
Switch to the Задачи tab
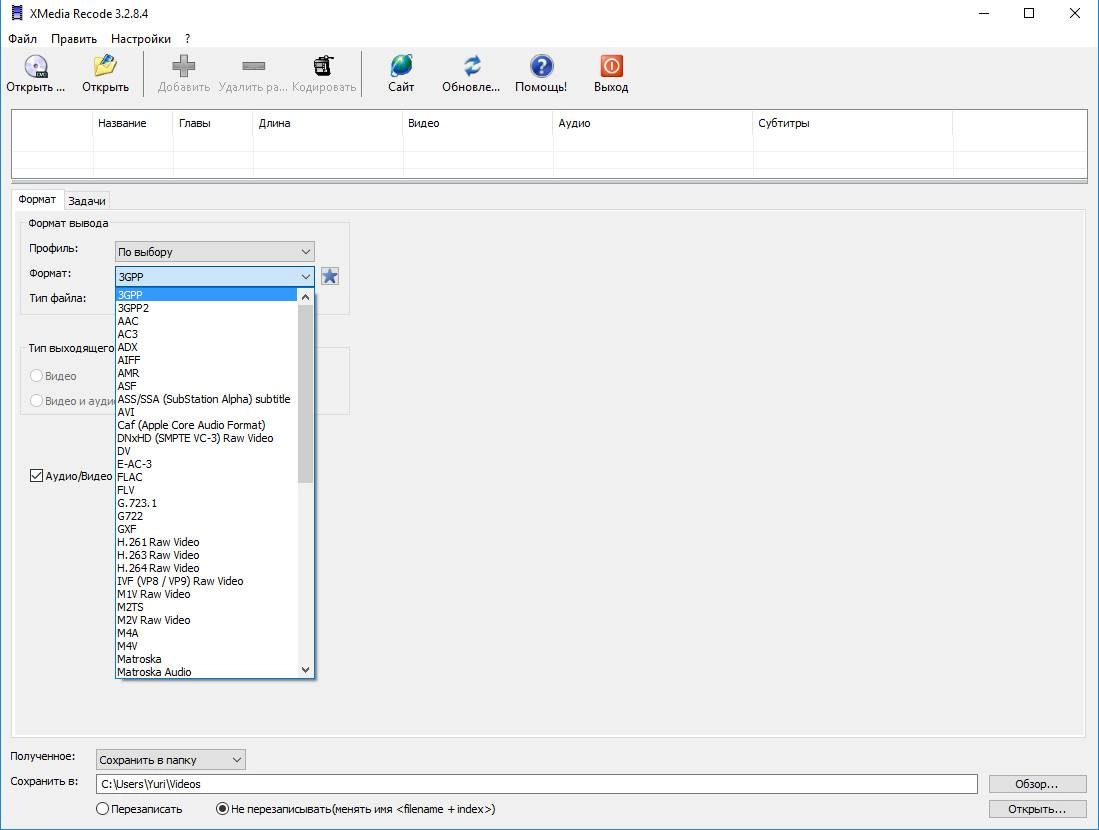(87, 201)
